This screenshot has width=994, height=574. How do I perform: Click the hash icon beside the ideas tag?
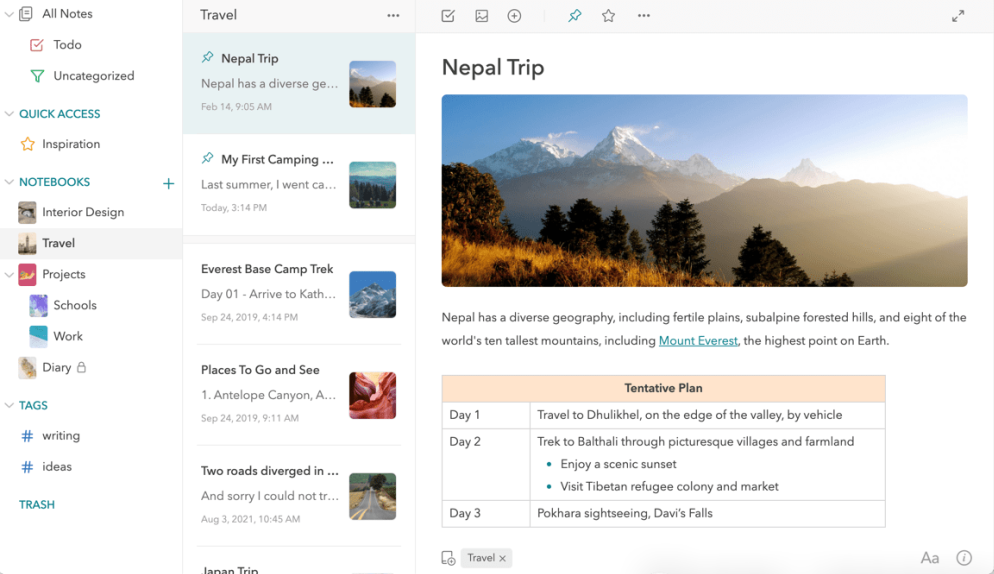(27, 467)
